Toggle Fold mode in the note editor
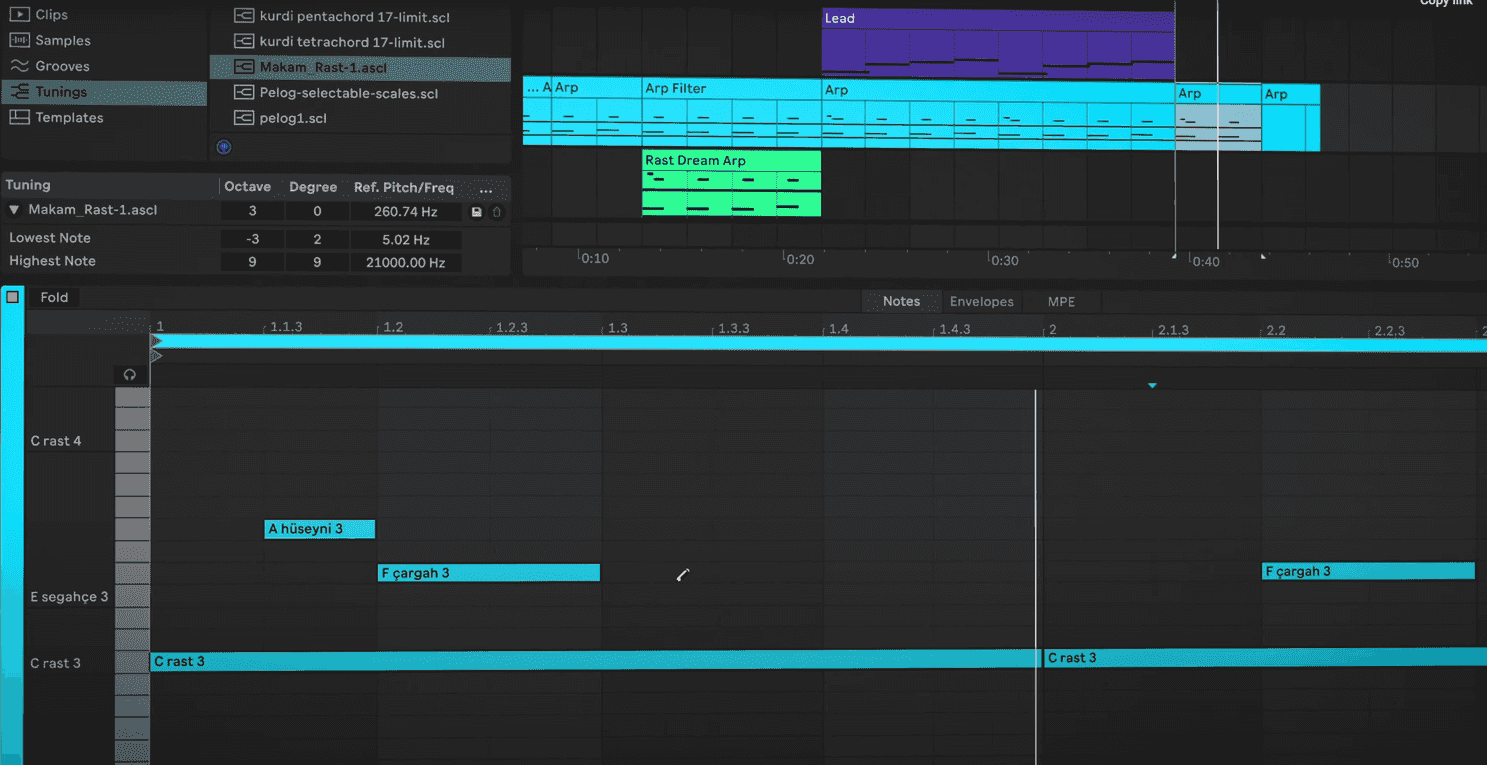 coord(54,297)
